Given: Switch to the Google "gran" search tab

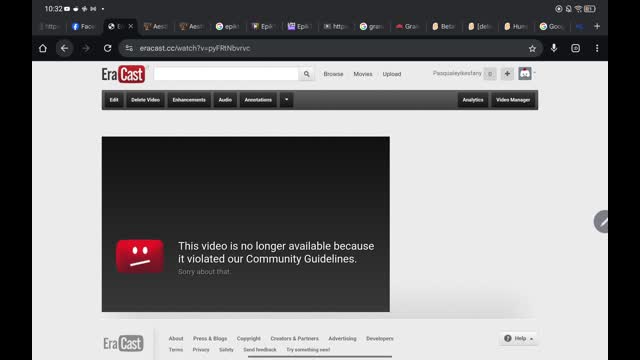Looking at the screenshot, I should pyautogui.click(x=371, y=27).
